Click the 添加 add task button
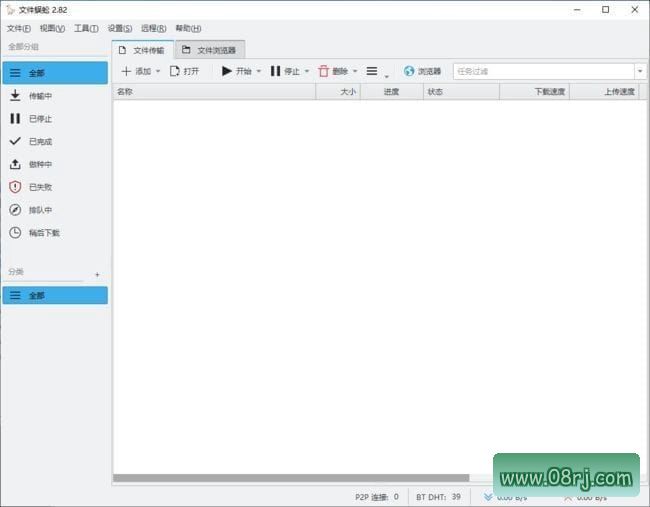This screenshot has width=650, height=507. point(136,71)
